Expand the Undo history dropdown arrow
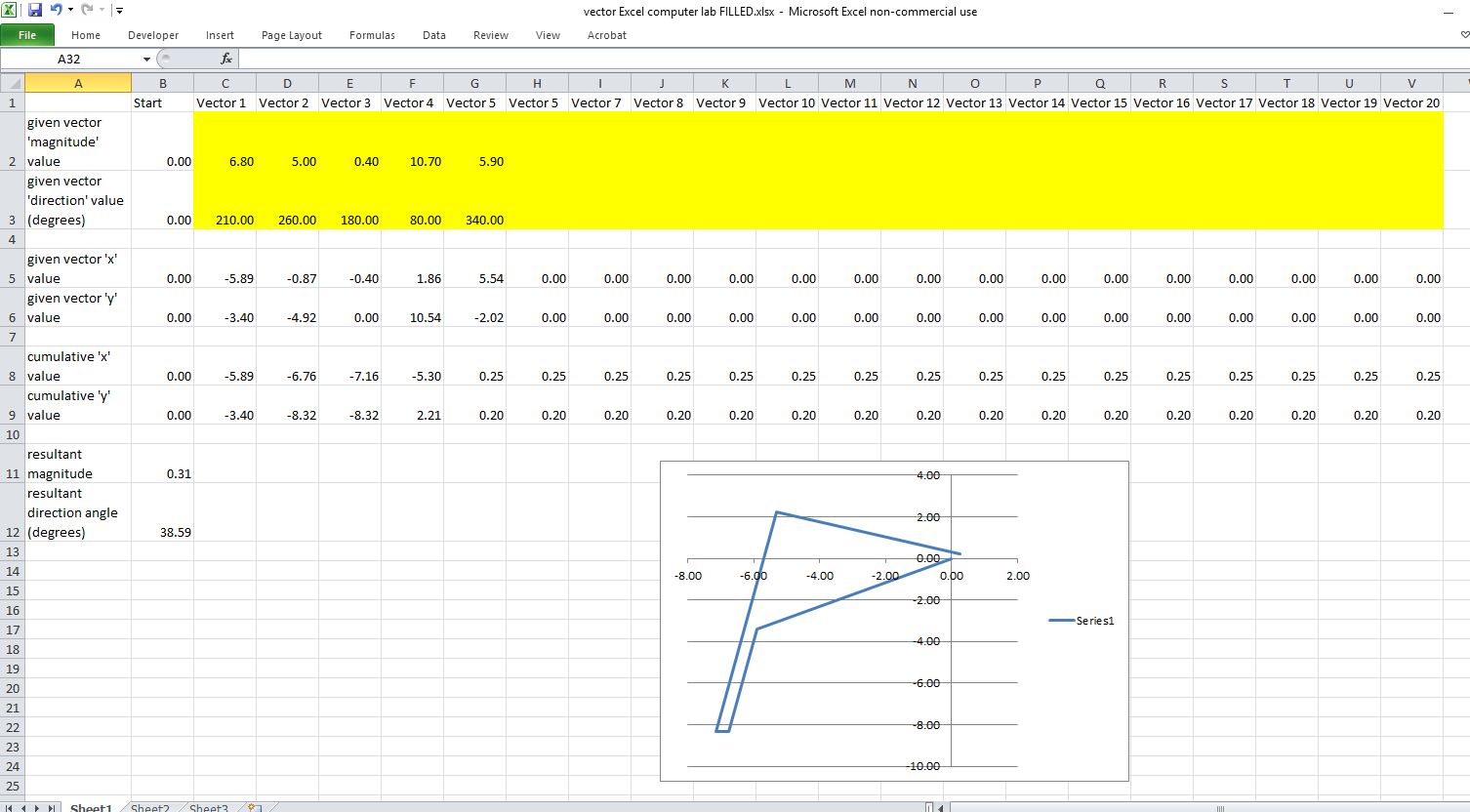Image resolution: width=1470 pixels, height=812 pixels. (x=70, y=10)
